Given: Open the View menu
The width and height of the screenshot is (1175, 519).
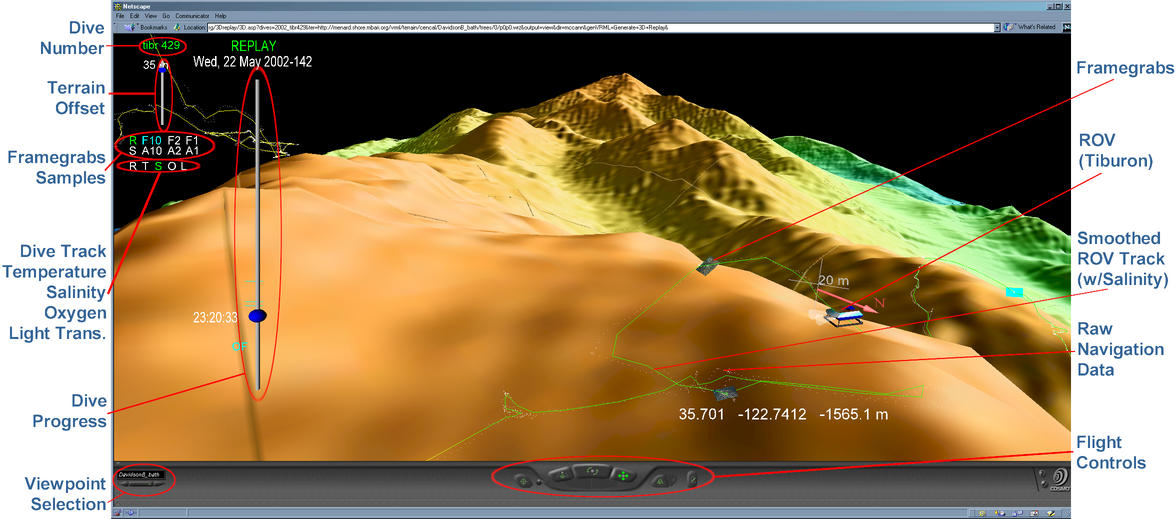Looking at the screenshot, I should (149, 16).
